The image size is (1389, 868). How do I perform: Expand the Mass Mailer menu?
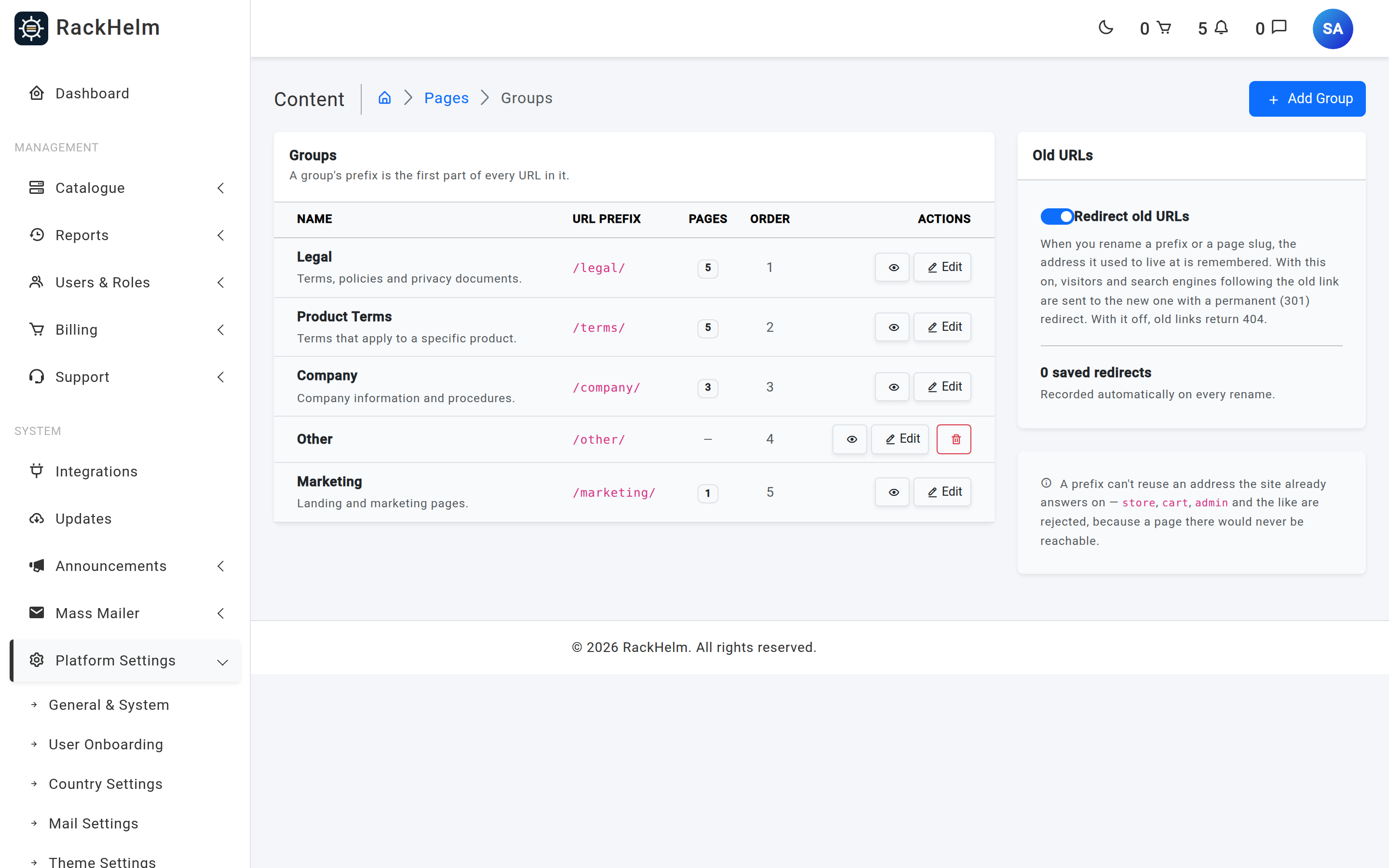[x=125, y=613]
